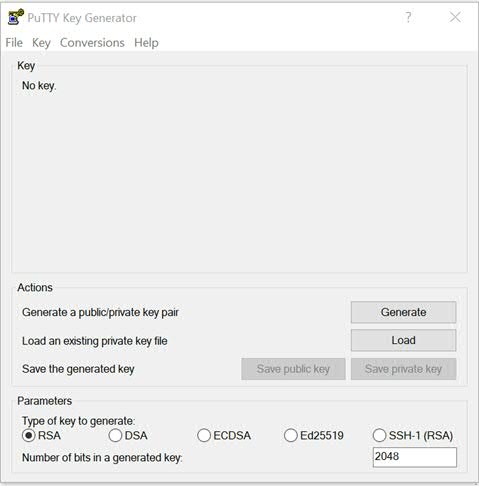Open the Help menu
479x486 pixels.
(x=146, y=43)
